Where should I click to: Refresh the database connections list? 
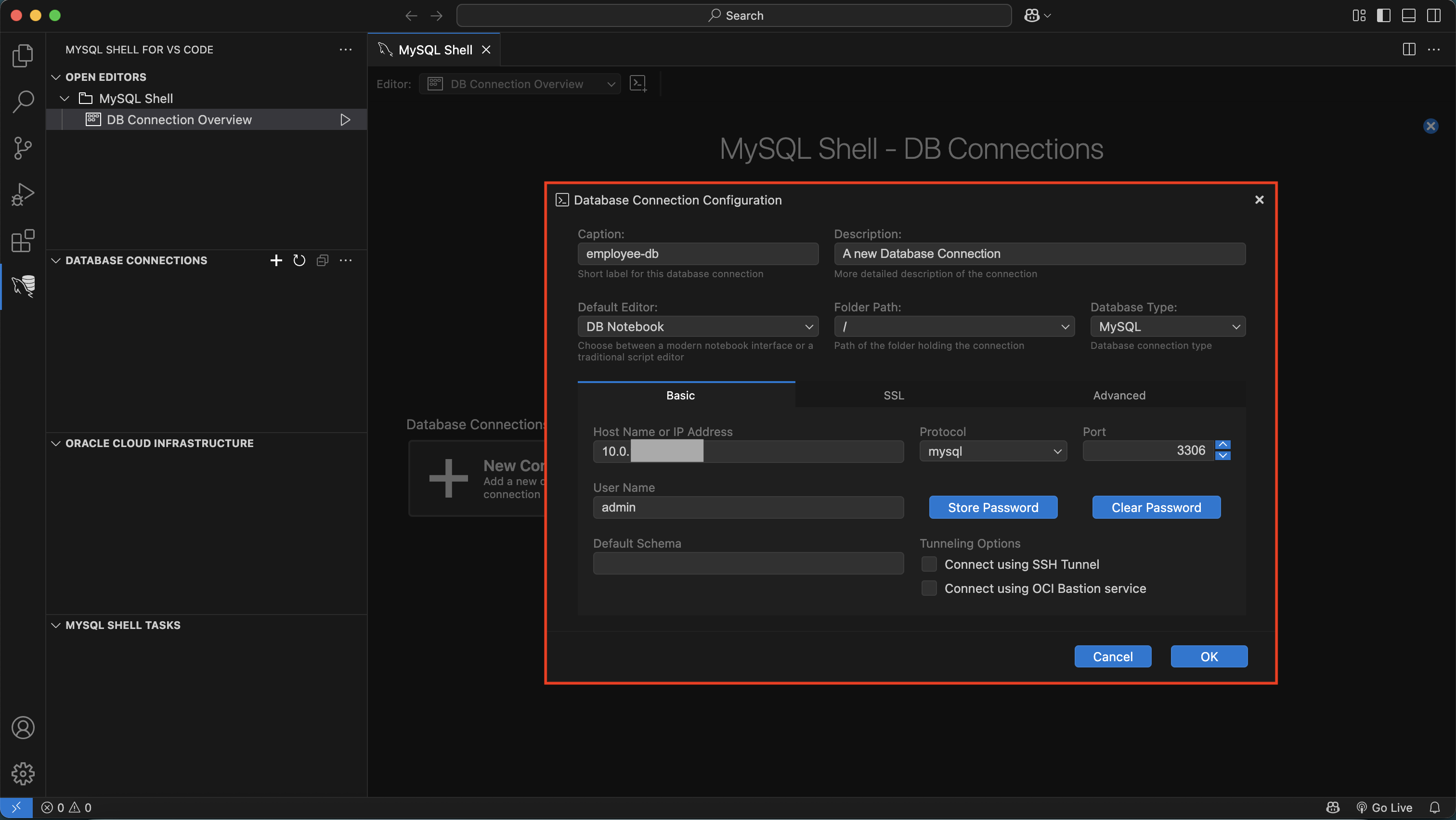click(299, 260)
